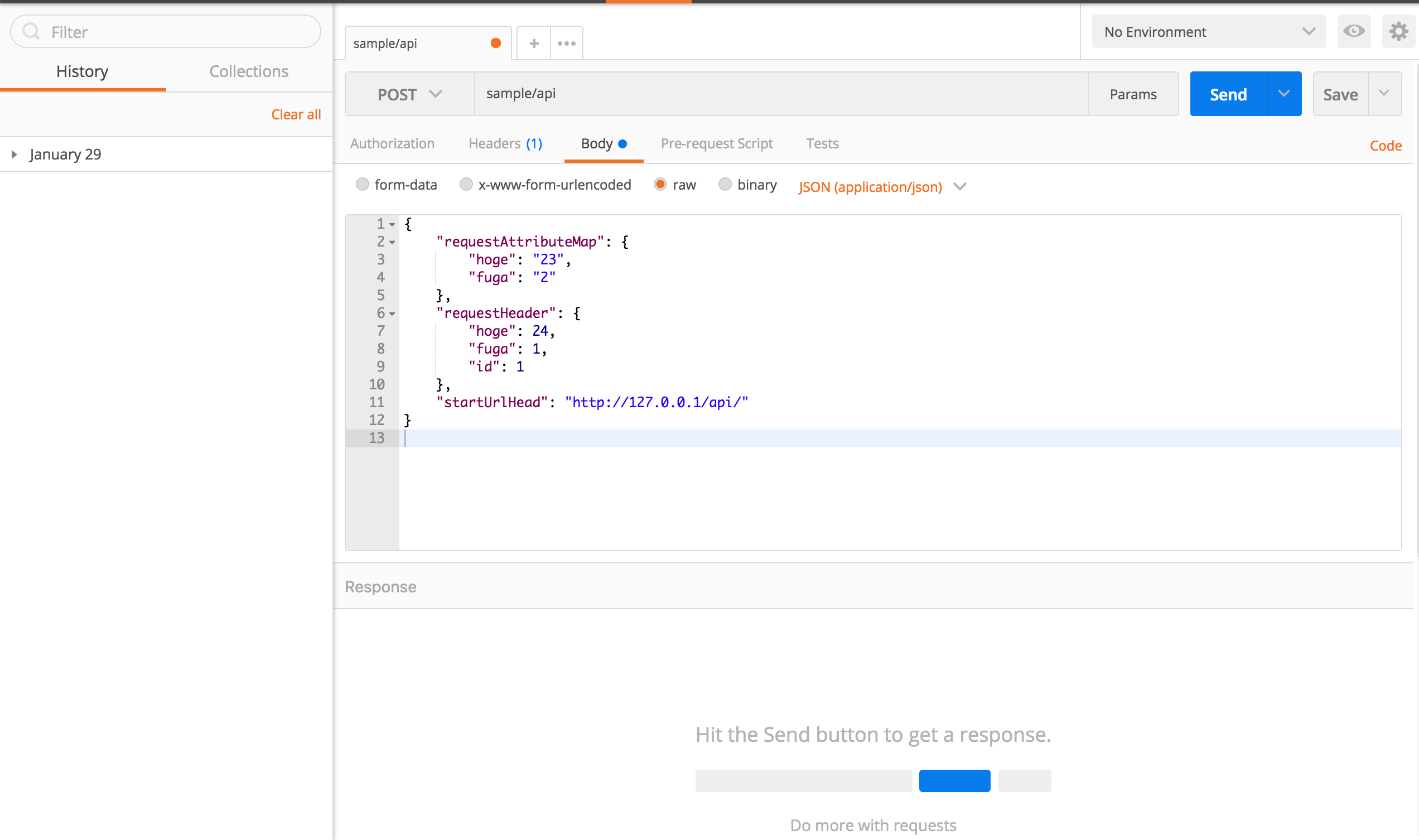Screen dimensions: 1419x840
Task: Open the Send button's dropdown arrow
Action: coord(1284,93)
